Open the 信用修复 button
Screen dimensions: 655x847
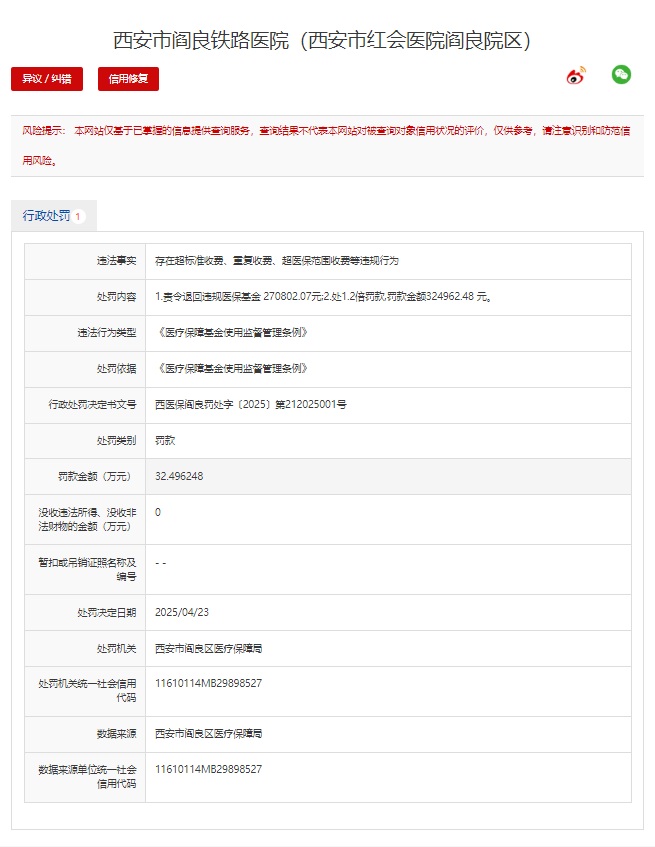(129, 79)
